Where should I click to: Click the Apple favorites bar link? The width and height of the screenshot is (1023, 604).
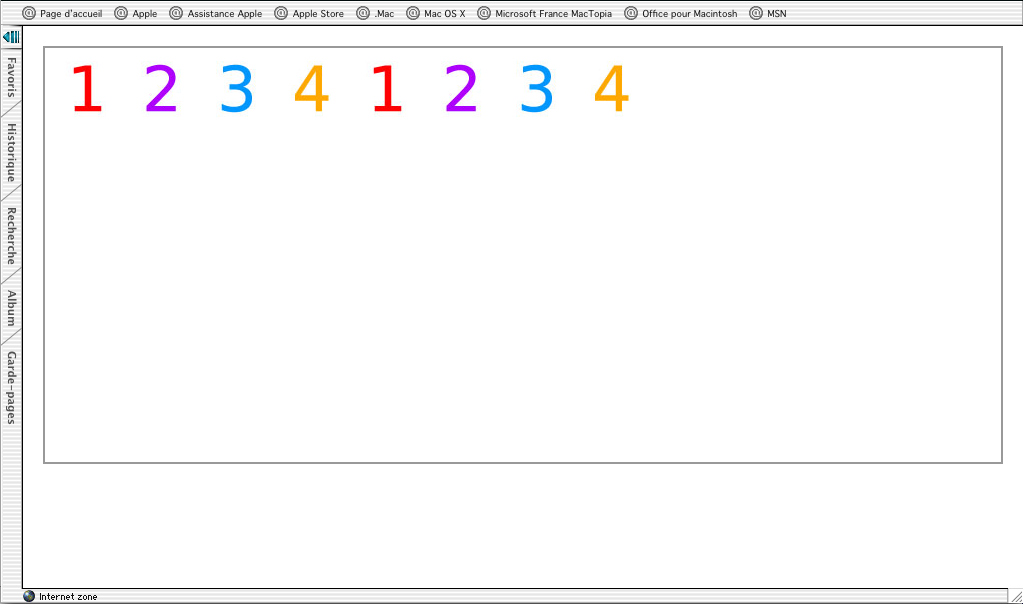[x=145, y=14]
